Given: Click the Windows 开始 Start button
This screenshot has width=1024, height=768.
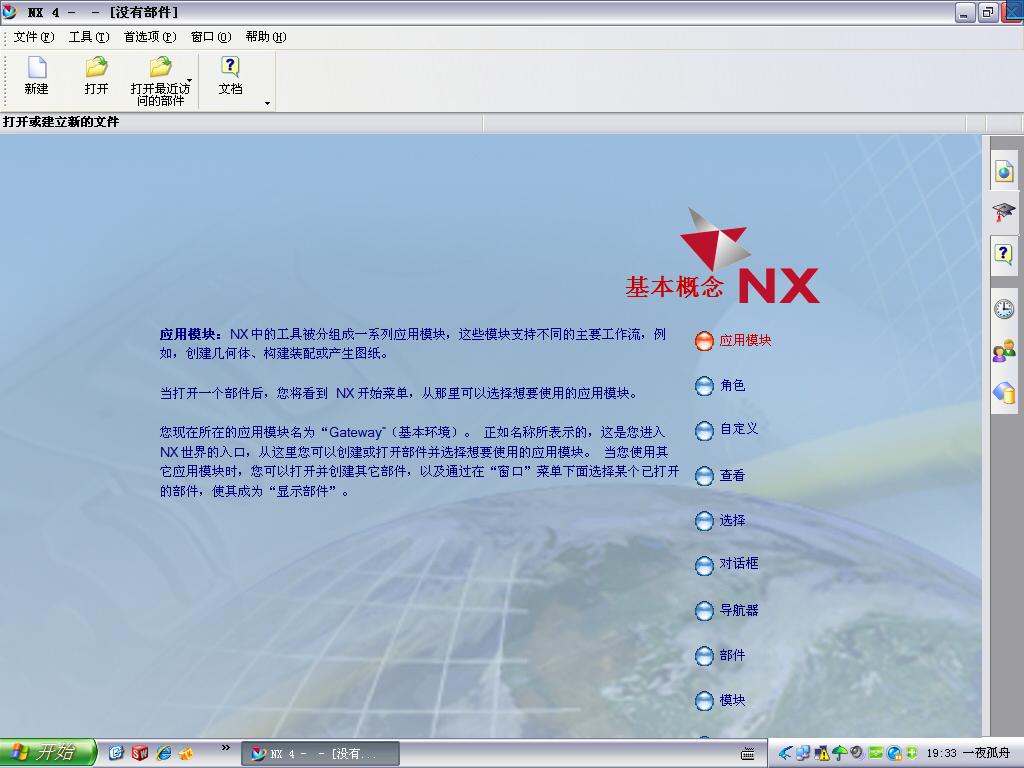Looking at the screenshot, I should 48,752.
